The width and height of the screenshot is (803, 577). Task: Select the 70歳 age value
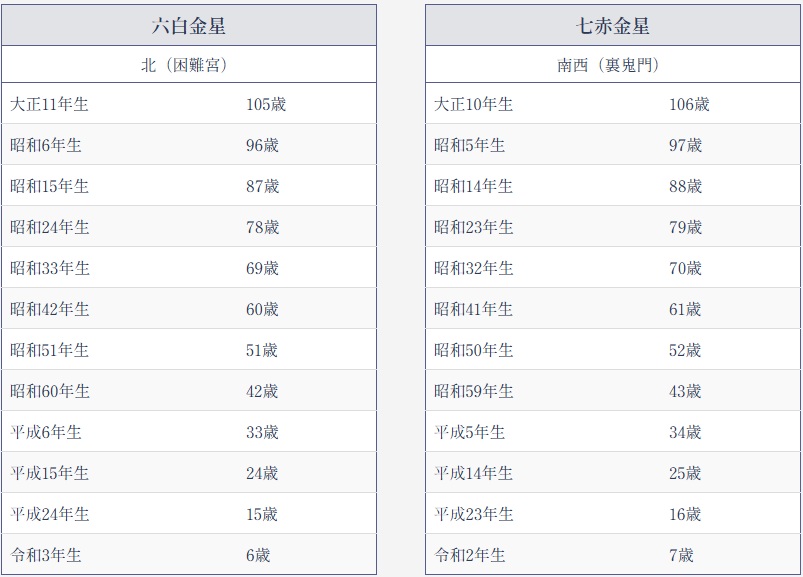[x=685, y=268]
